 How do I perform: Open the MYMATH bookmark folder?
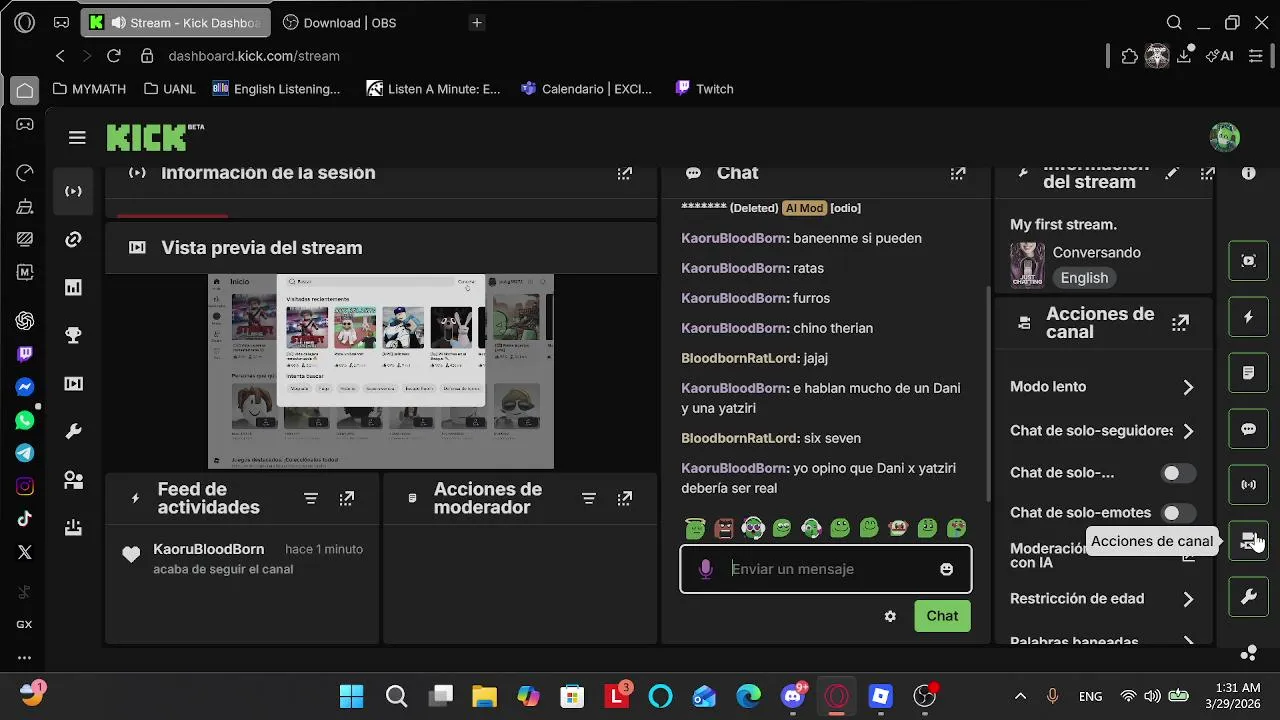click(x=89, y=89)
